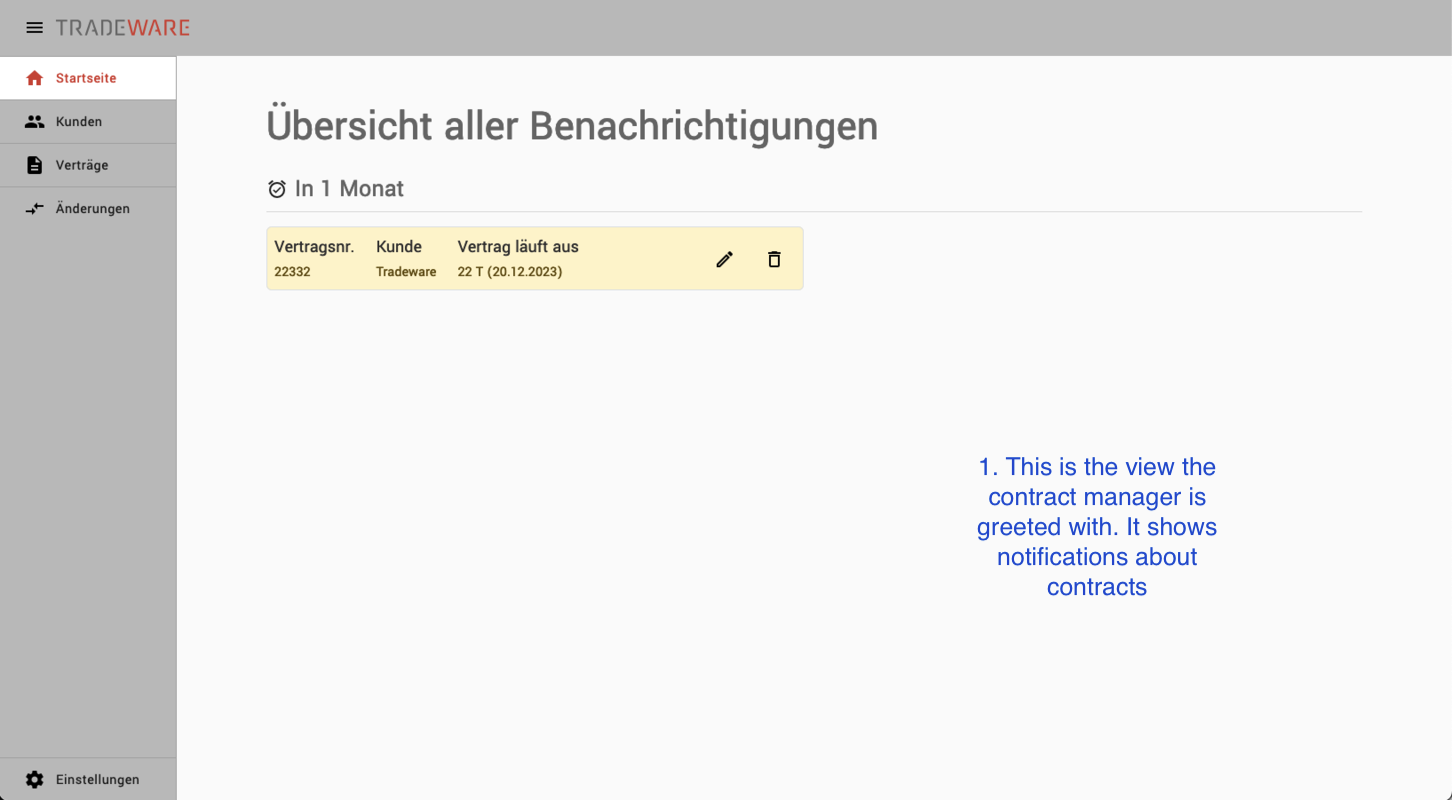
Task: Show the Änderungen menu item
Action: click(88, 209)
